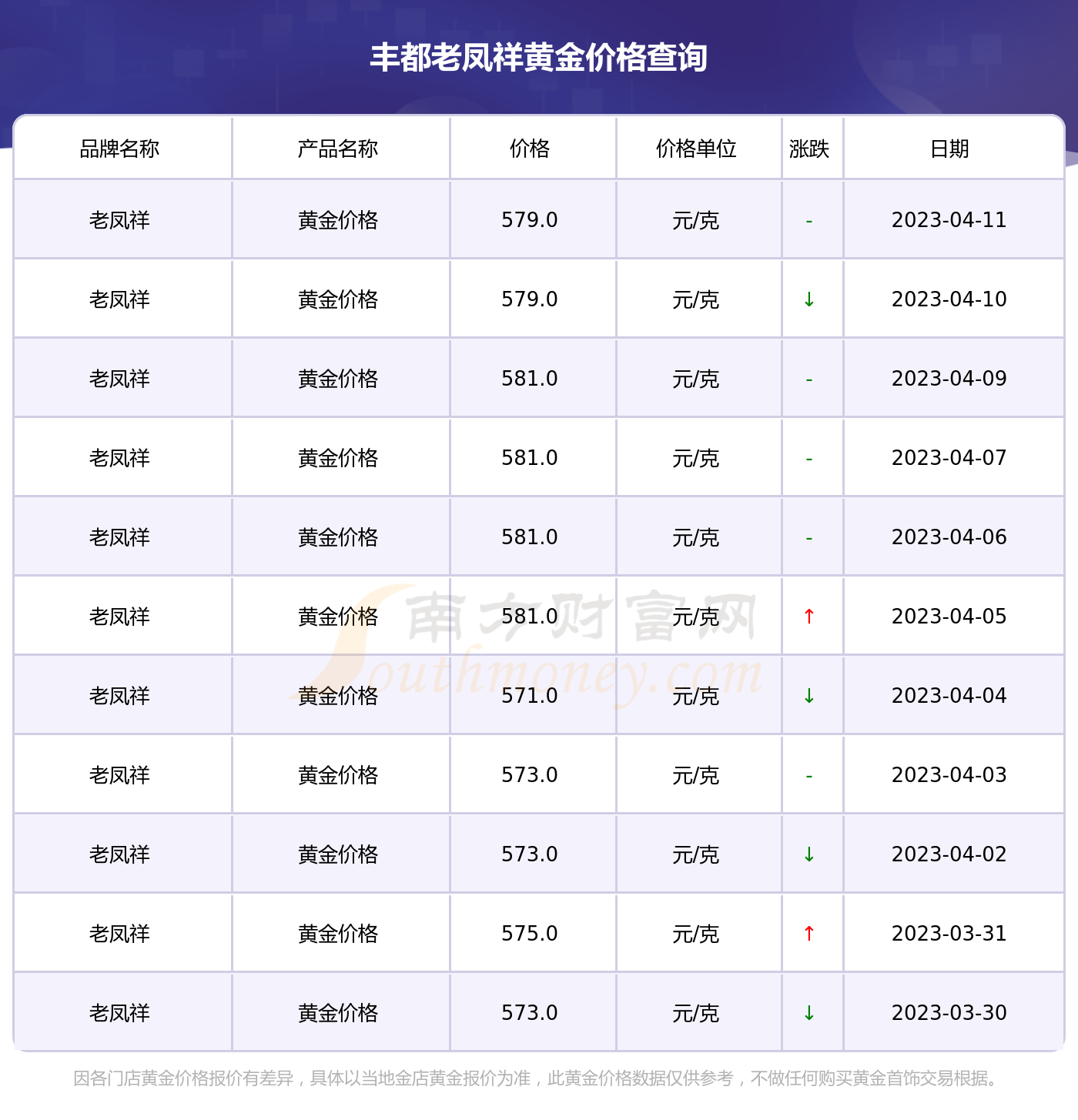Screen dimensions: 1078x1120
Task: Select the 产品名称 column header
Action: (x=338, y=149)
